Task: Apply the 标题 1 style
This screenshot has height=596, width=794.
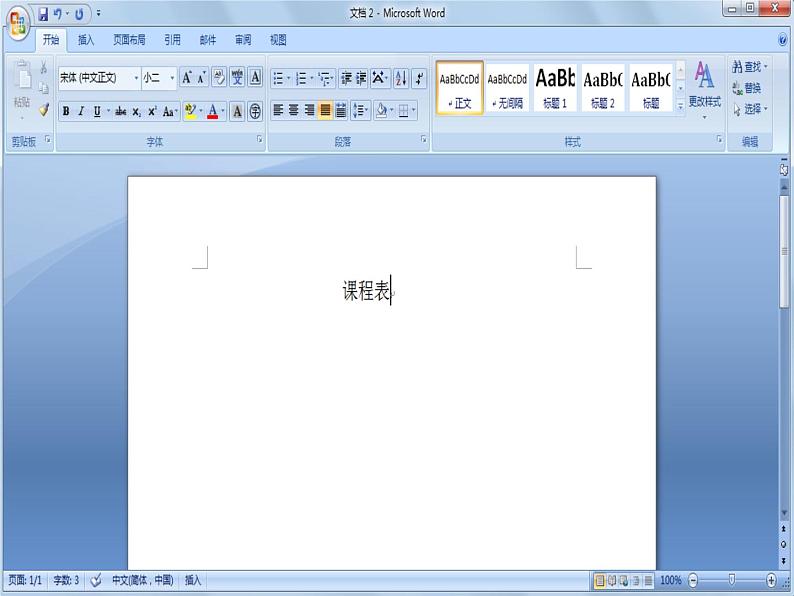Action: coord(555,87)
